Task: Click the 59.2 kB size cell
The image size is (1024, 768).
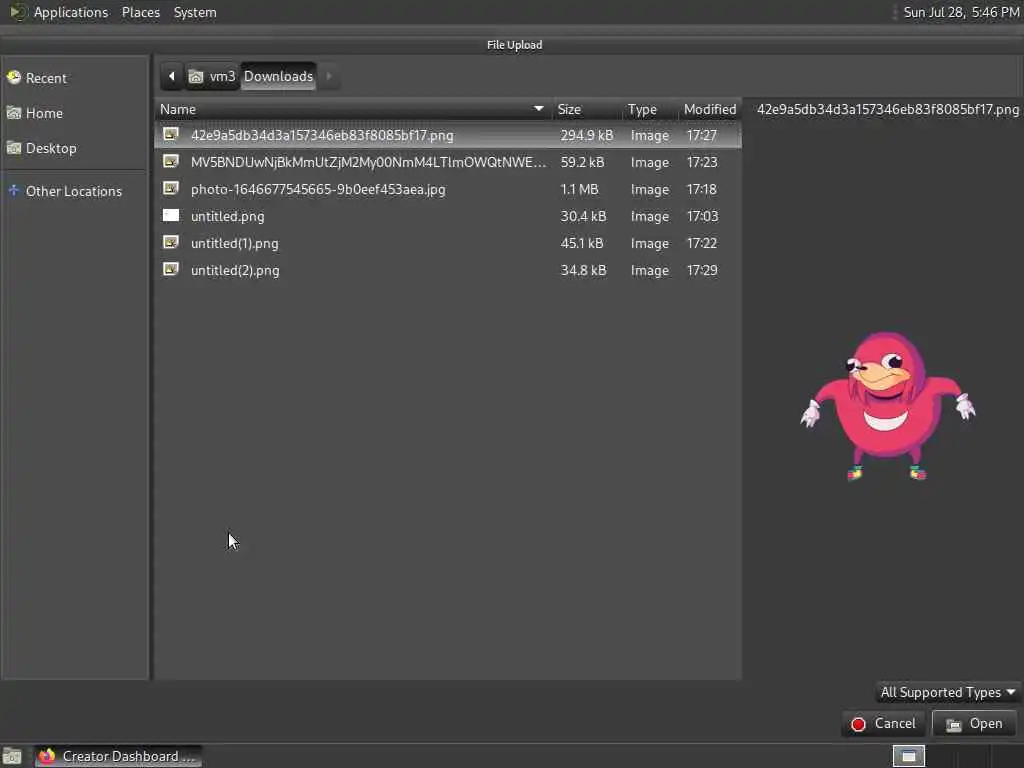Action: click(582, 162)
